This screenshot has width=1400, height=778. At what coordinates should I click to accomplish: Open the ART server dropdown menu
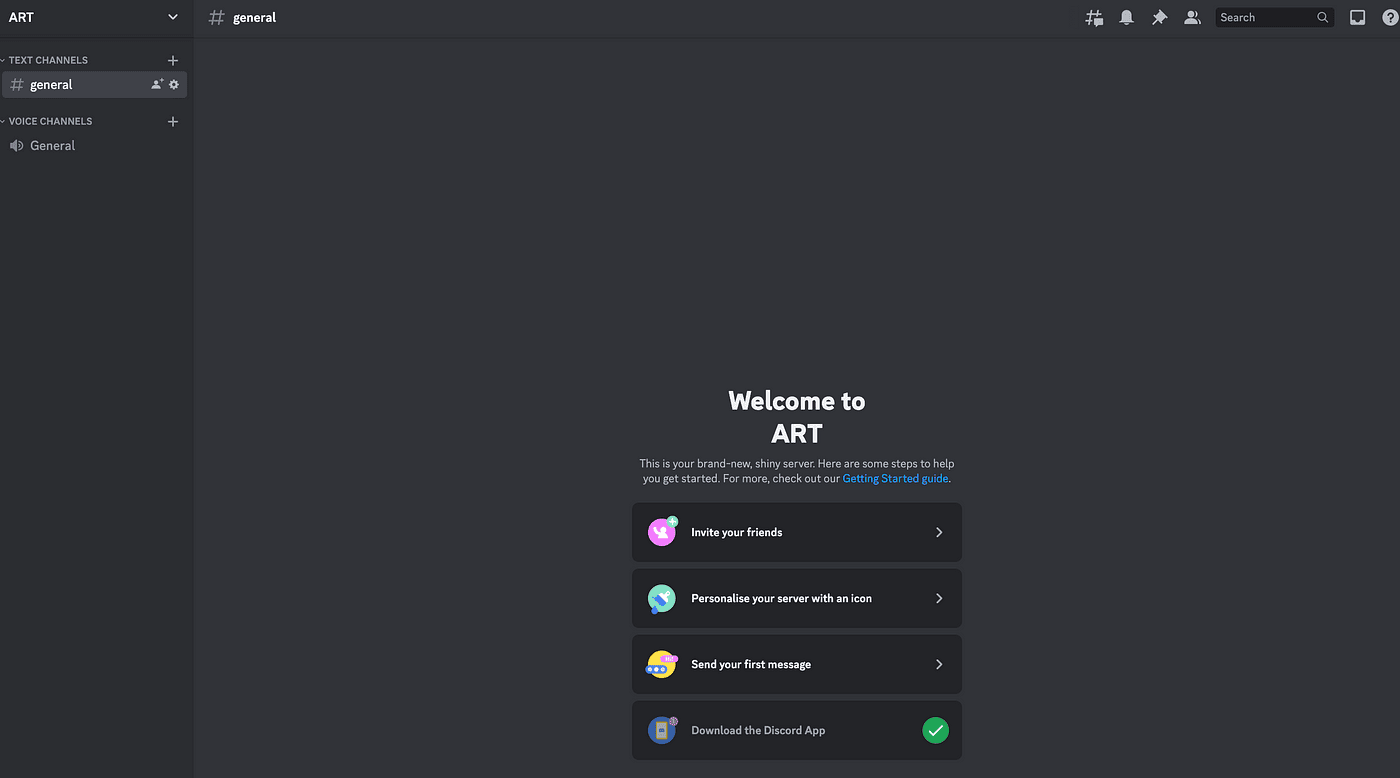coord(173,17)
